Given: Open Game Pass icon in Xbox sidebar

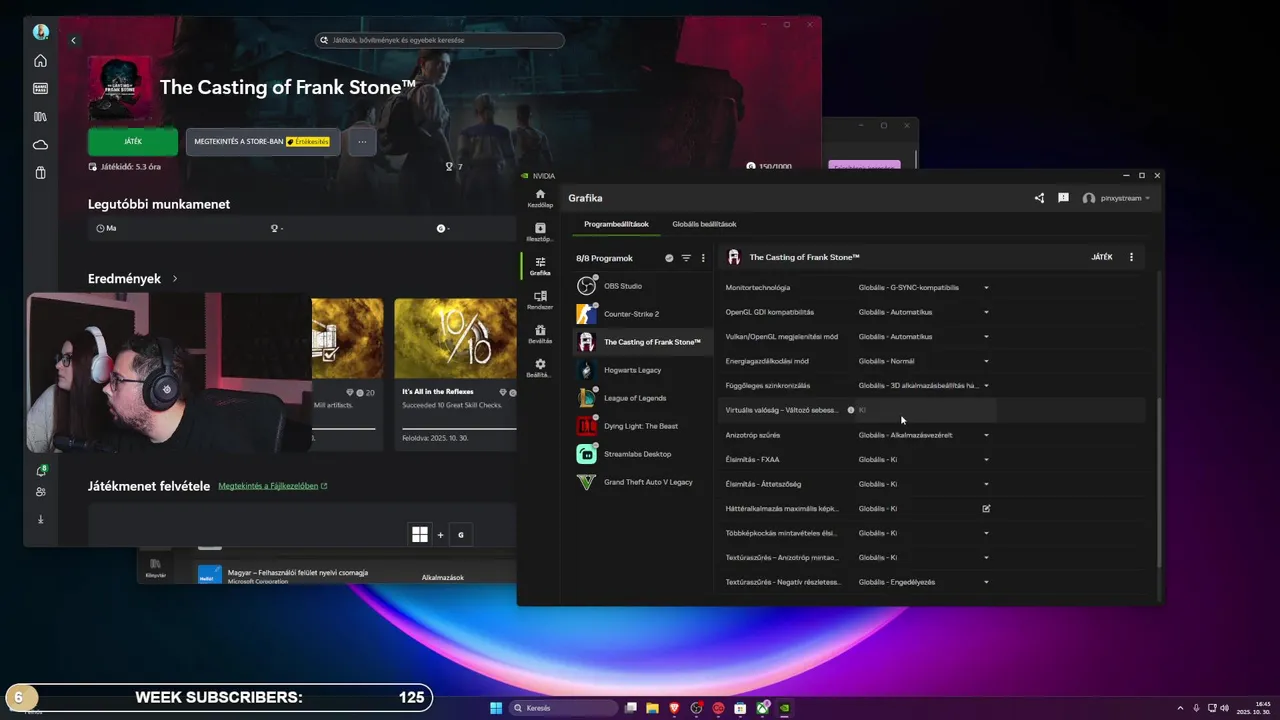Looking at the screenshot, I should pos(40,89).
